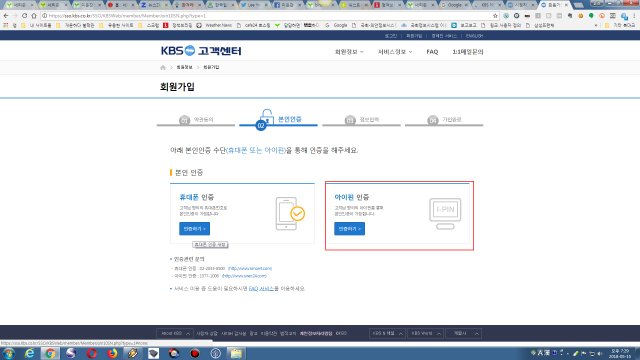Bookmark this page with the star icon
The width and height of the screenshot is (640, 360).
pyautogui.click(x=495, y=16)
